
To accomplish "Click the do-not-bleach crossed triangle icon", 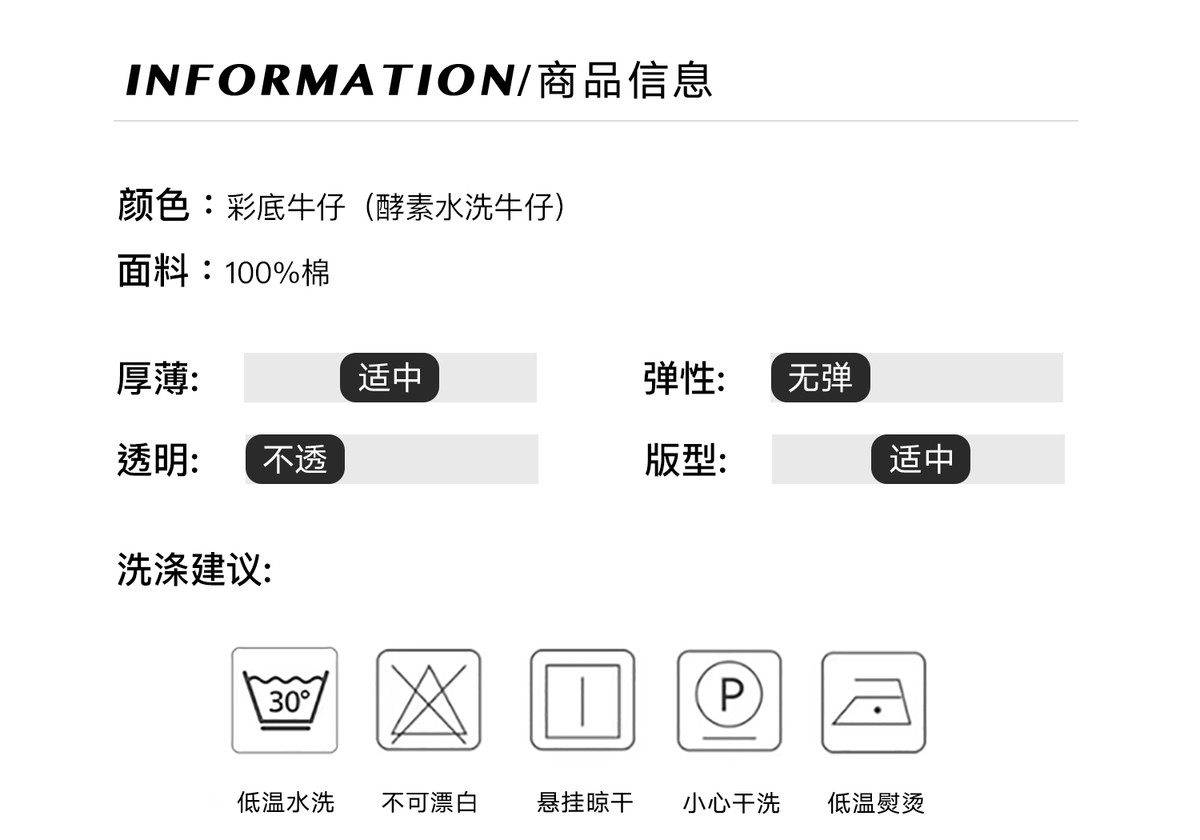I will click(x=429, y=700).
